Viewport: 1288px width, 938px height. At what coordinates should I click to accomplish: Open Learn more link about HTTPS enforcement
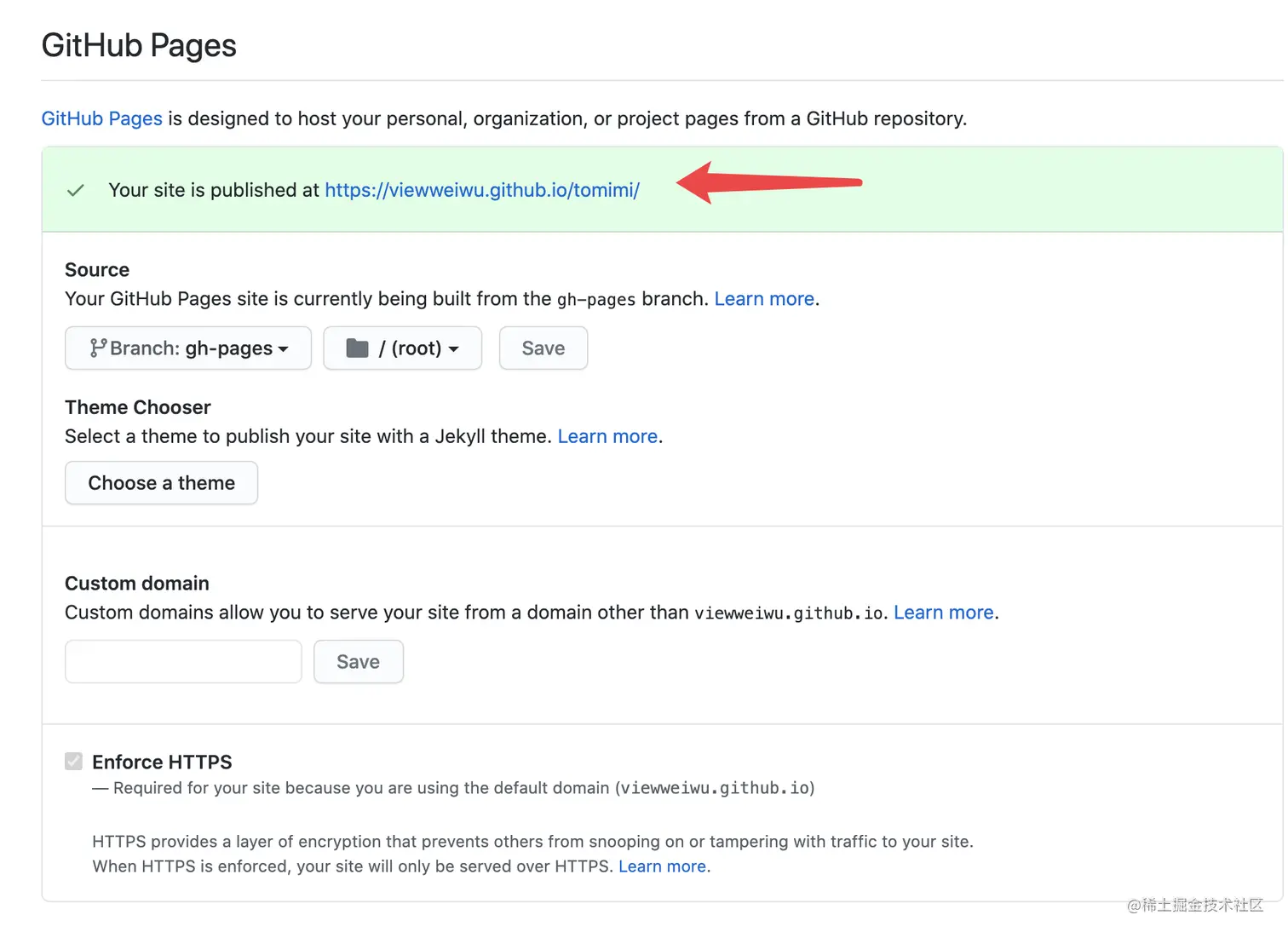pyautogui.click(x=663, y=866)
